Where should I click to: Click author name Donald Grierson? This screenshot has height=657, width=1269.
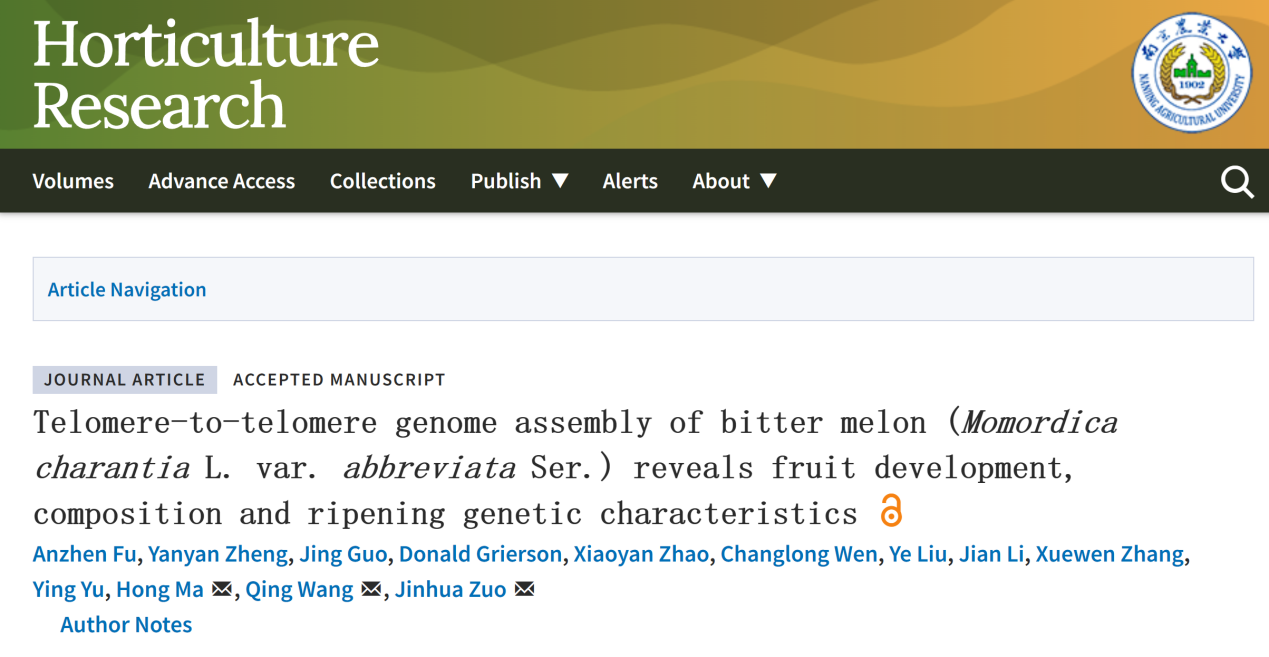pos(480,555)
